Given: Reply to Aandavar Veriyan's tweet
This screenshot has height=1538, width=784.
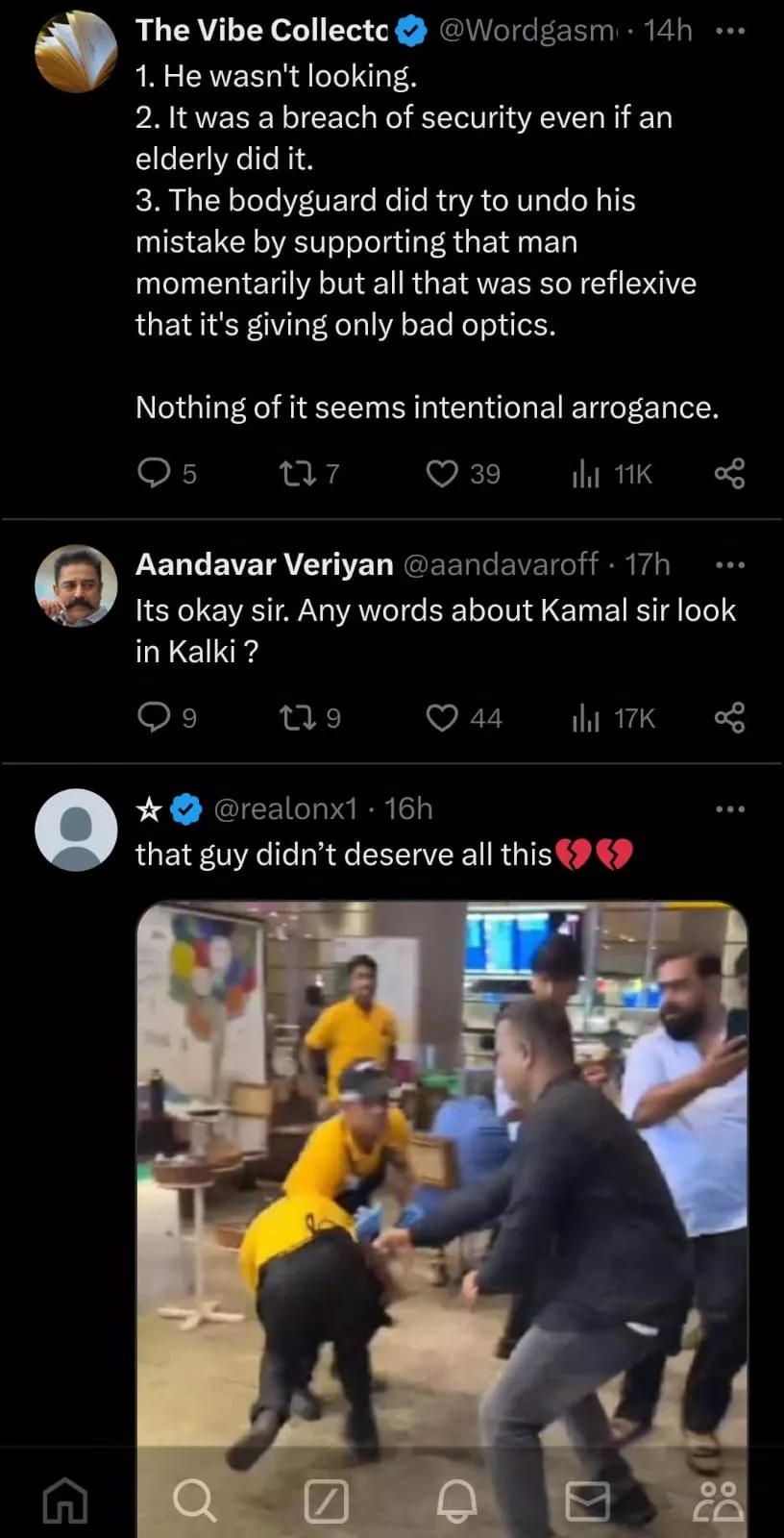Looking at the screenshot, I should click(x=154, y=718).
